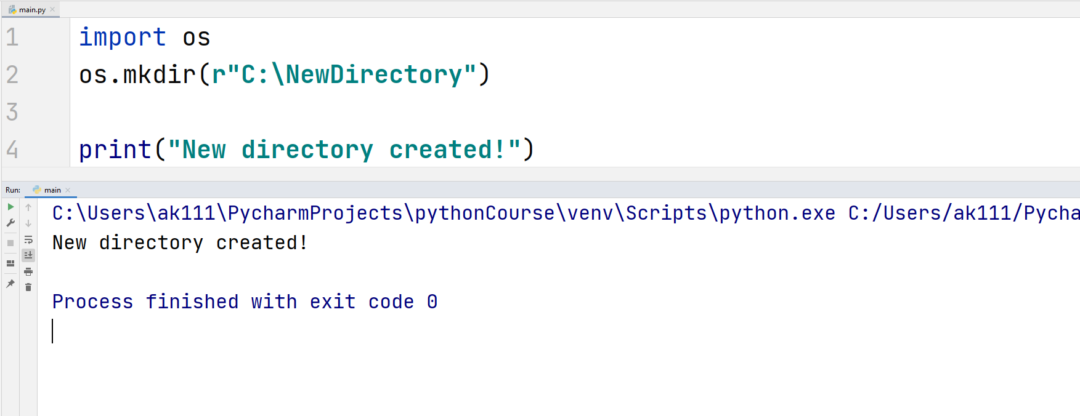1080x416 pixels.
Task: Clear console with trash can icon
Action: (28, 287)
